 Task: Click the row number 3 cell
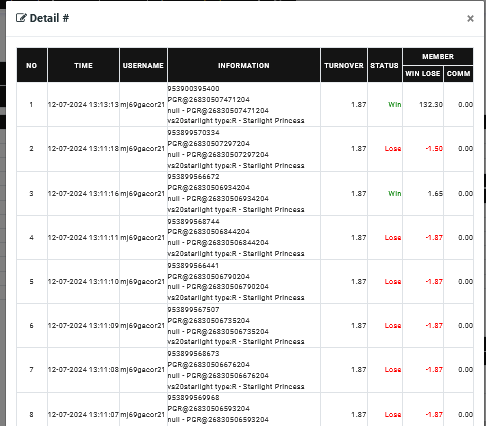click(x=31, y=193)
